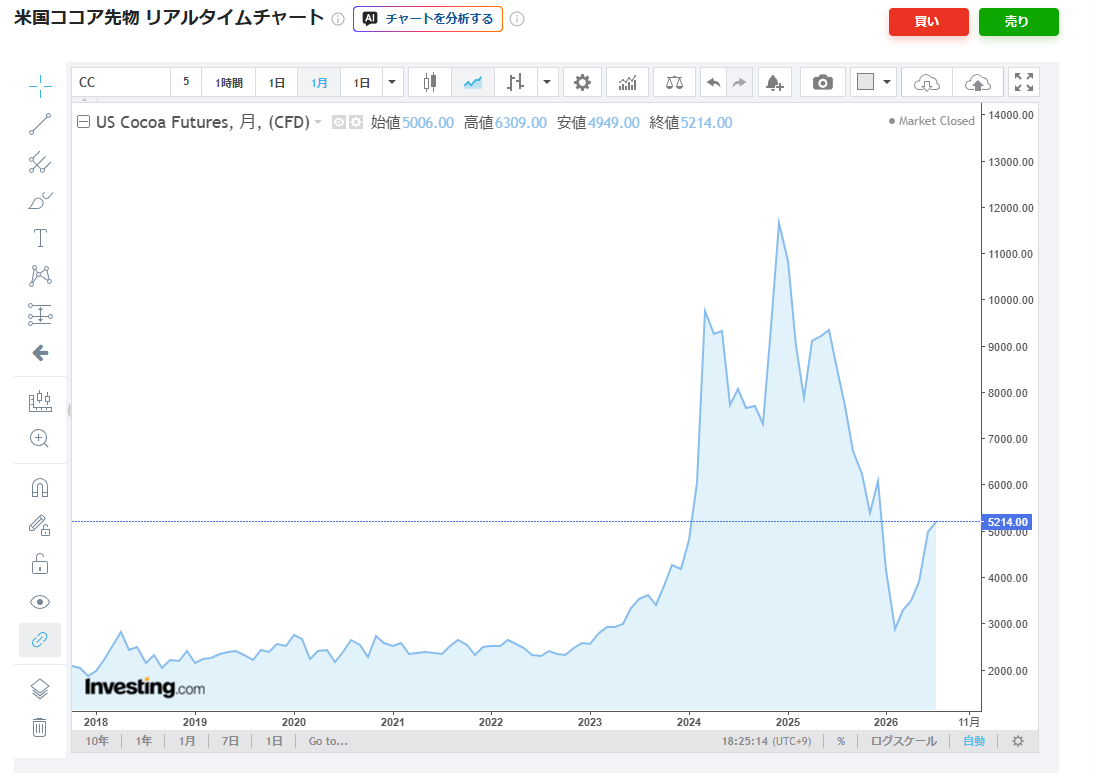Select the candlestick chart style
This screenshot has height=775, width=1094.
(x=430, y=82)
